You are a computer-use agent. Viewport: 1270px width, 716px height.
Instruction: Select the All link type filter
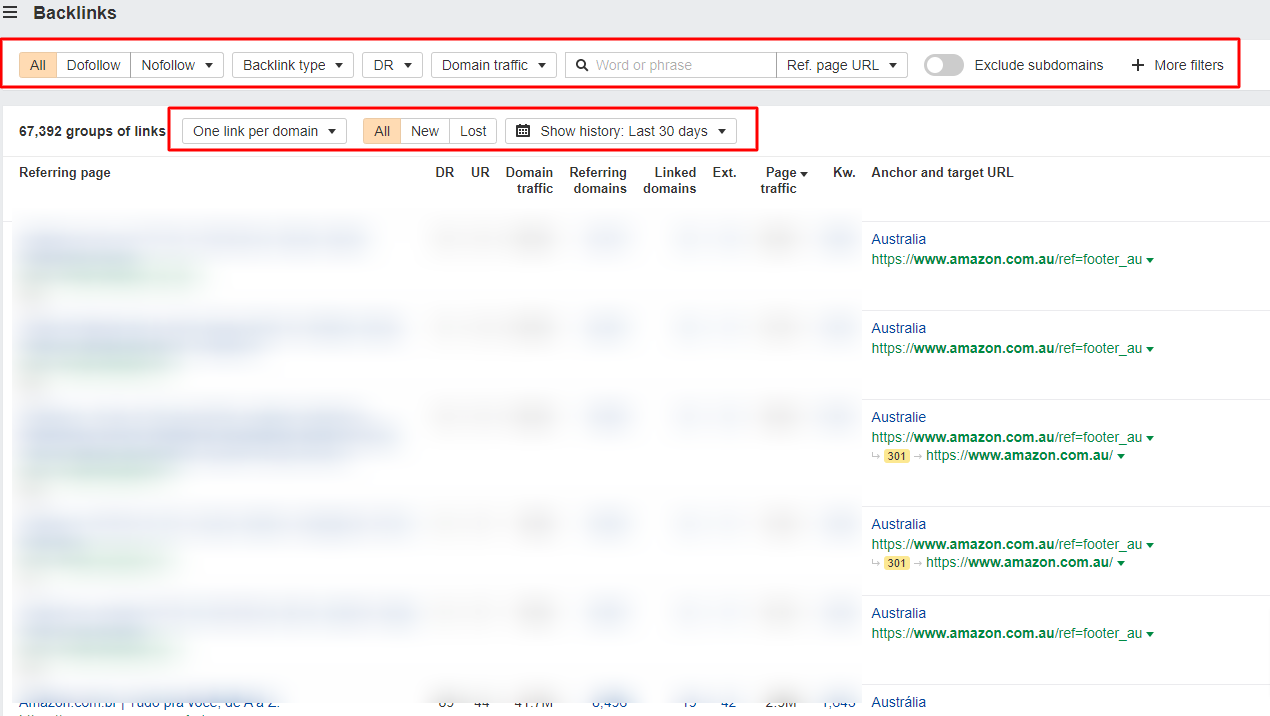click(38, 65)
